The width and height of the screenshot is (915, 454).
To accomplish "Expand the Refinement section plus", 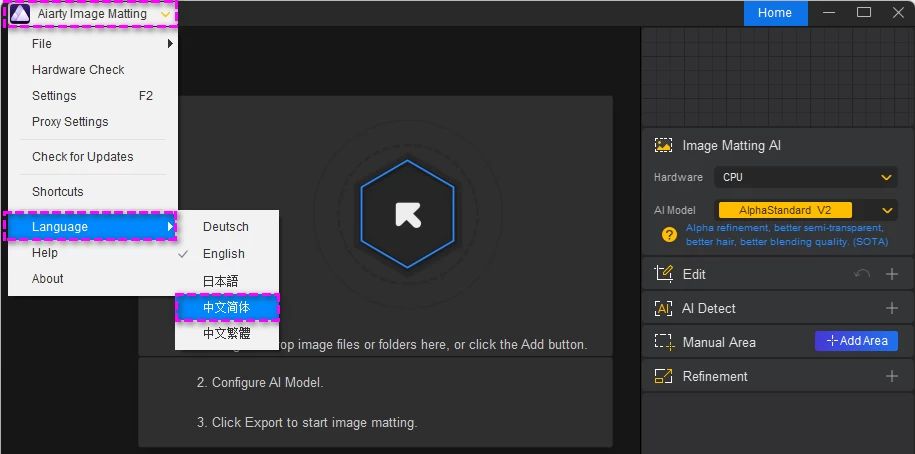I will point(891,376).
